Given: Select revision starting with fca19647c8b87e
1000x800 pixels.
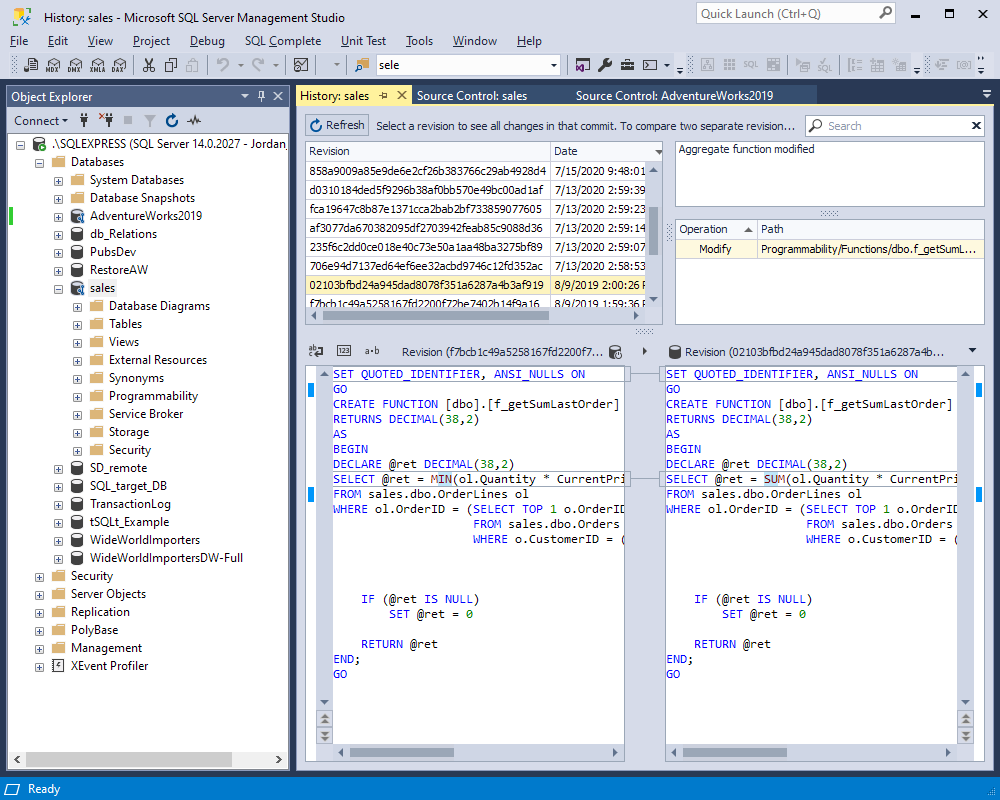Looking at the screenshot, I should coord(476,209).
